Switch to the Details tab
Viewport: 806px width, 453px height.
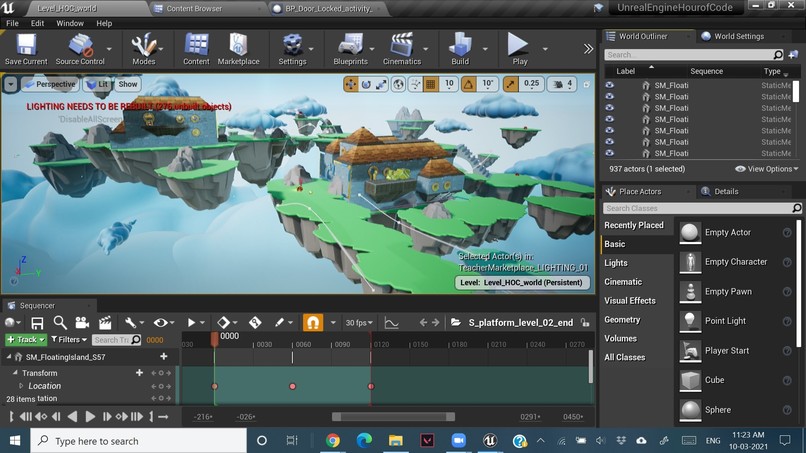[x=726, y=191]
